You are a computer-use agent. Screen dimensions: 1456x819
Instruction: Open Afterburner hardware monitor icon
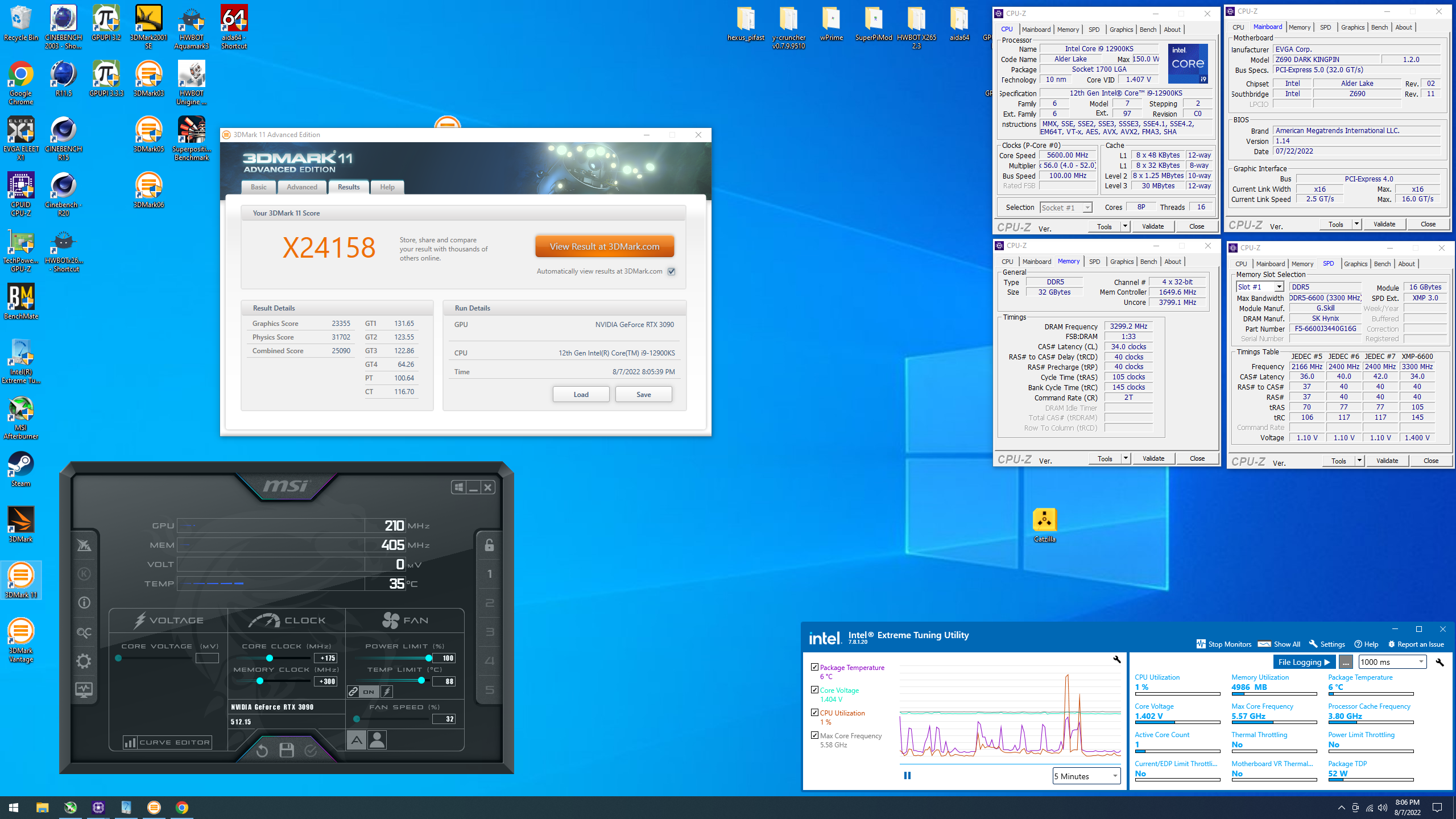pos(84,690)
